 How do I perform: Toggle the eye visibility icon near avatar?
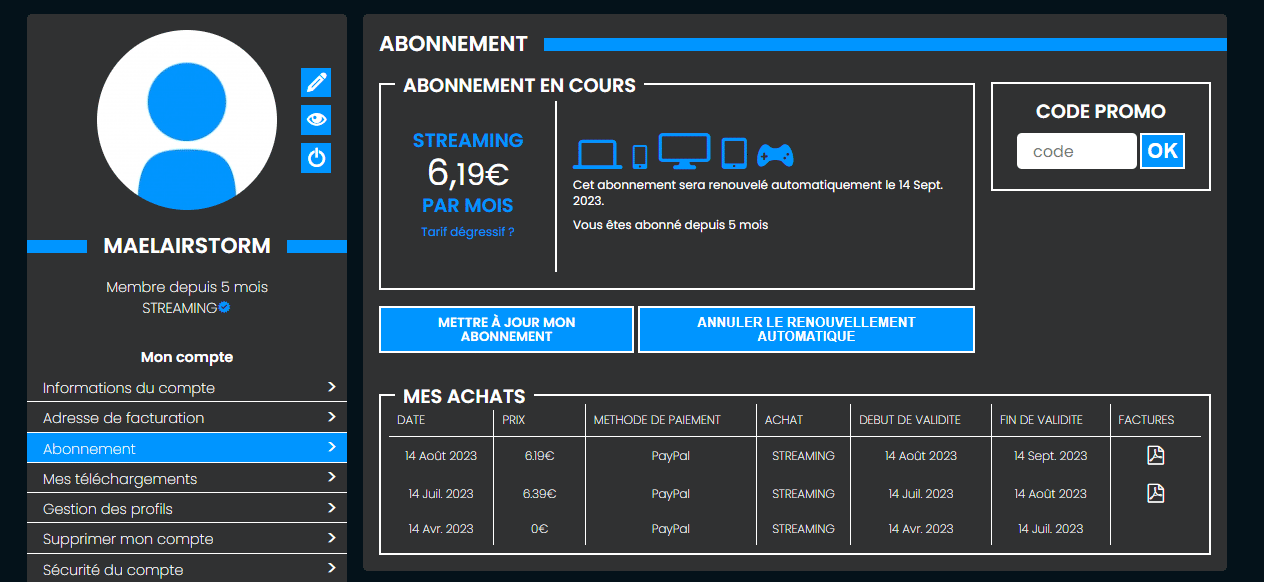click(x=316, y=120)
